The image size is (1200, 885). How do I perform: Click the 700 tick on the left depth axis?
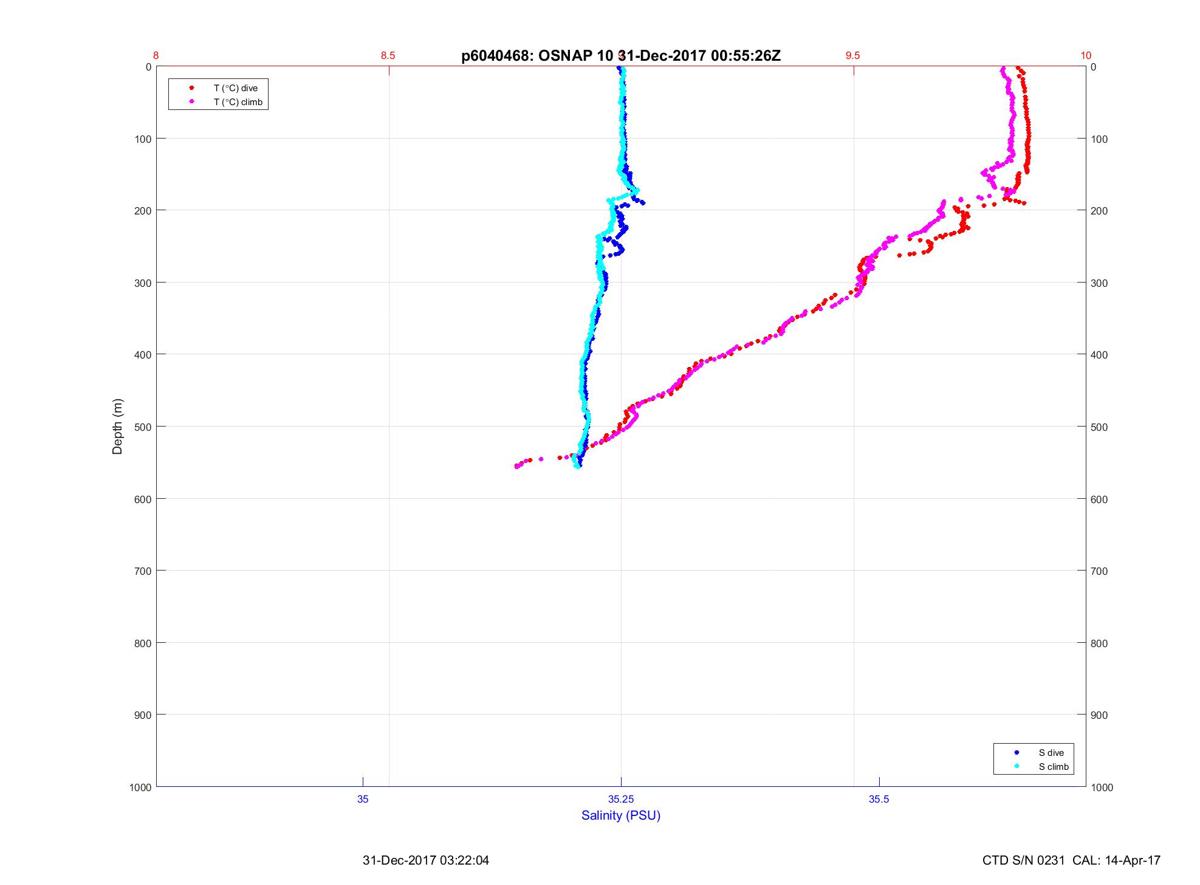pos(142,571)
